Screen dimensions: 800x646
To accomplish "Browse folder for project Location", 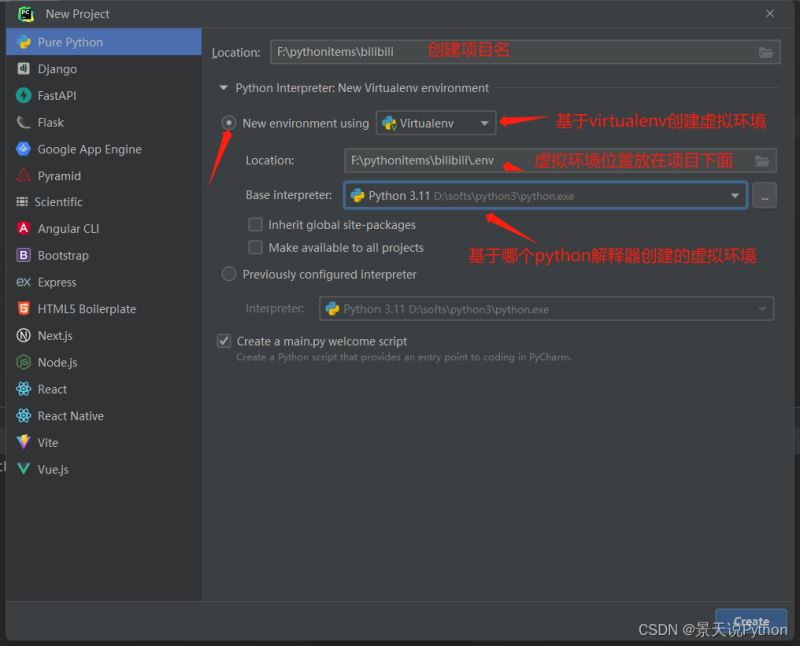I will (x=766, y=52).
